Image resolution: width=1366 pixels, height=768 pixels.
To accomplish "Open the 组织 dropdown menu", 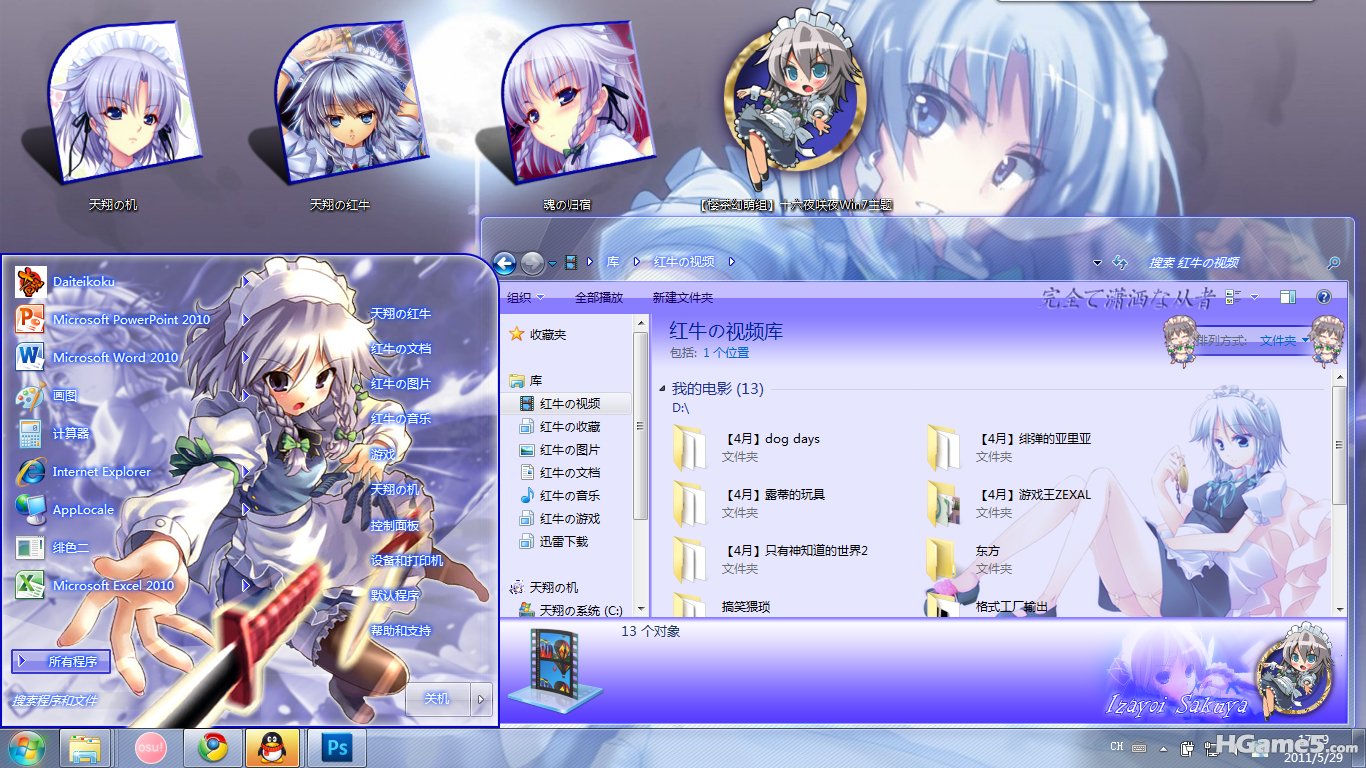I will (525, 297).
